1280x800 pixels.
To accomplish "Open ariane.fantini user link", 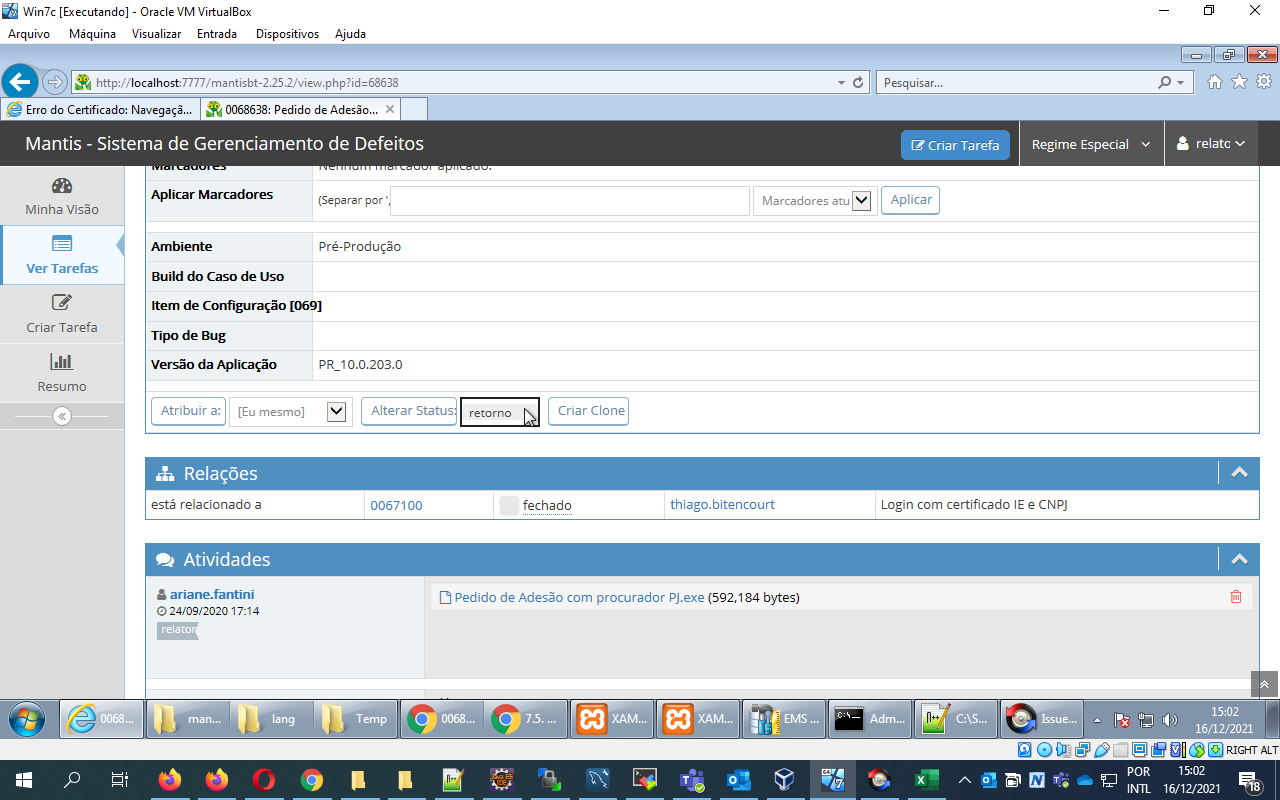I will click(x=212, y=594).
